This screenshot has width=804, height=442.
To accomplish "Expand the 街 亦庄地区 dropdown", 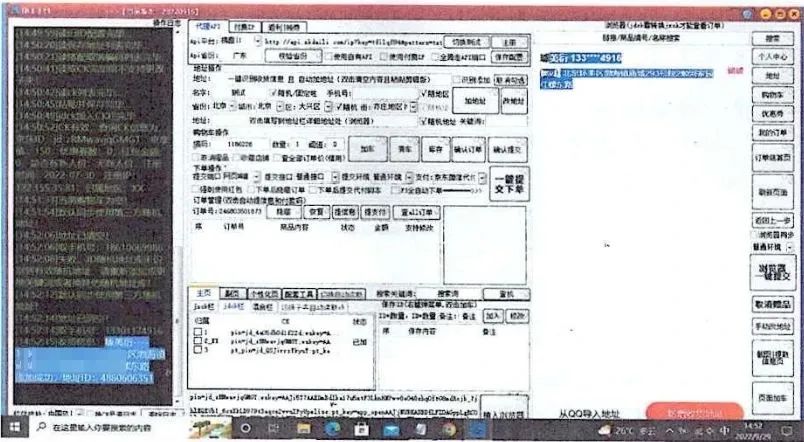I will tap(413, 107).
